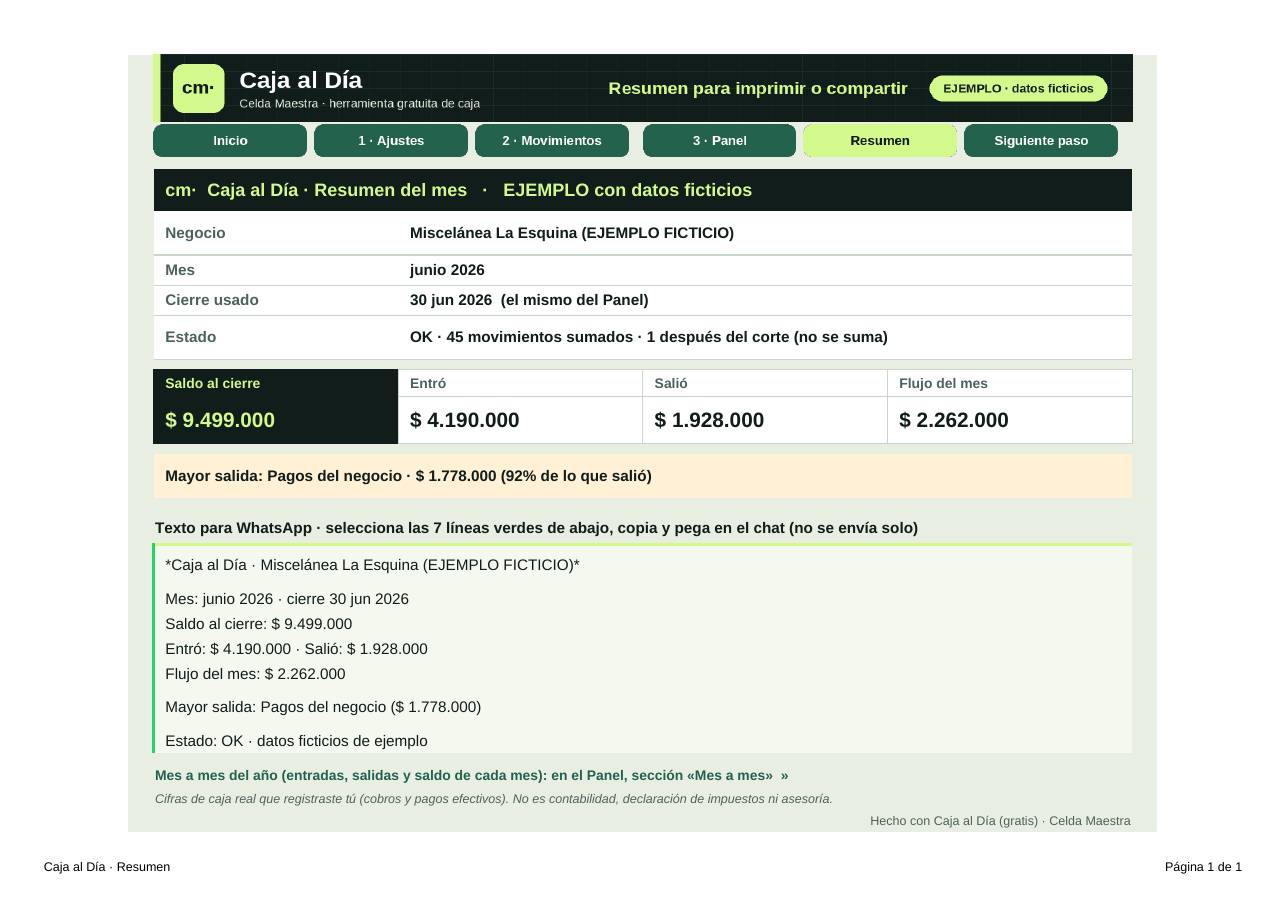Screen dimensions: 1287x910
Task: Click WhatsApp line 'Entró: $ 4.190.000 · Salió'
Action: point(296,649)
